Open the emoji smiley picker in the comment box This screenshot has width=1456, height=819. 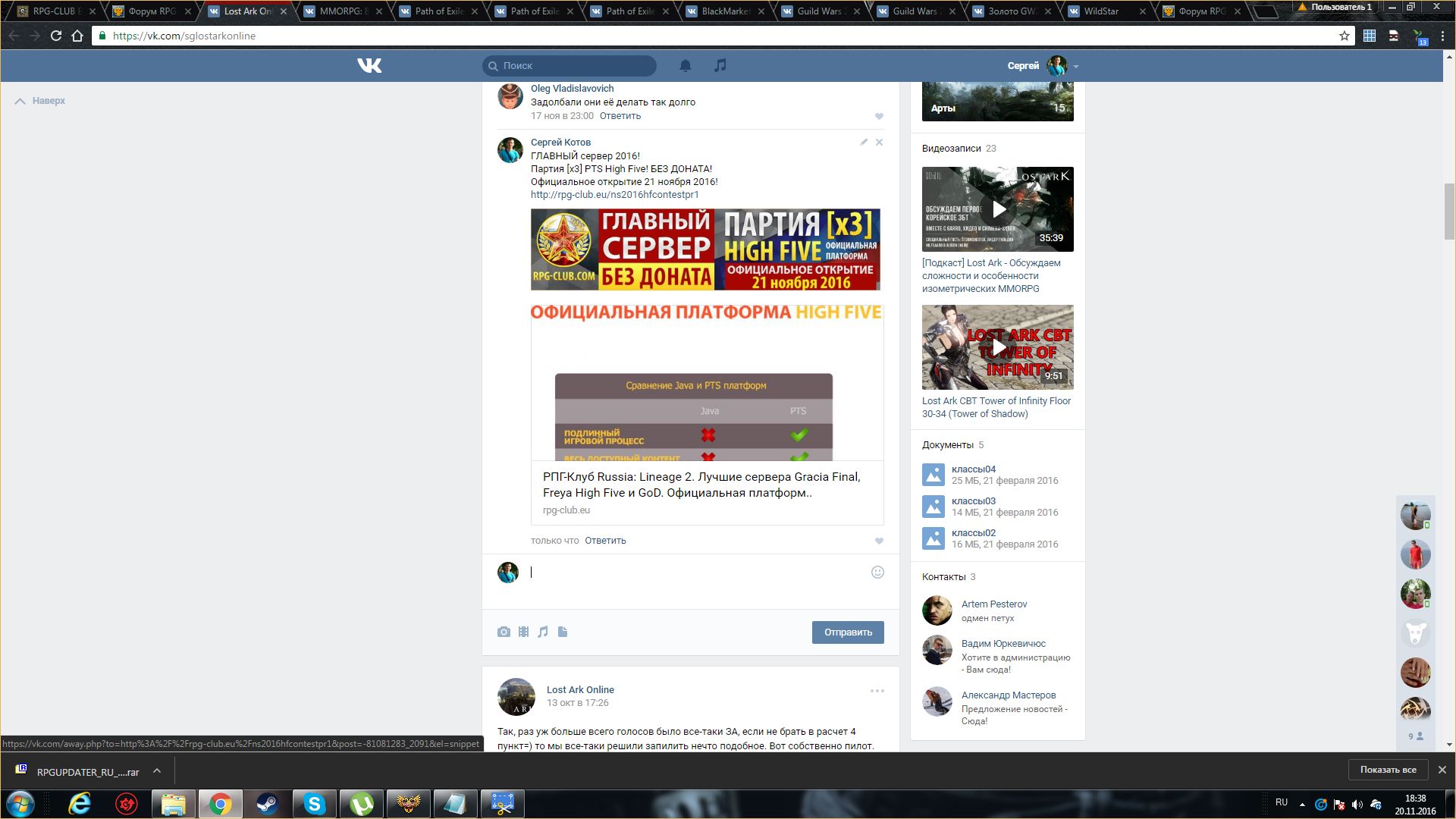(877, 573)
